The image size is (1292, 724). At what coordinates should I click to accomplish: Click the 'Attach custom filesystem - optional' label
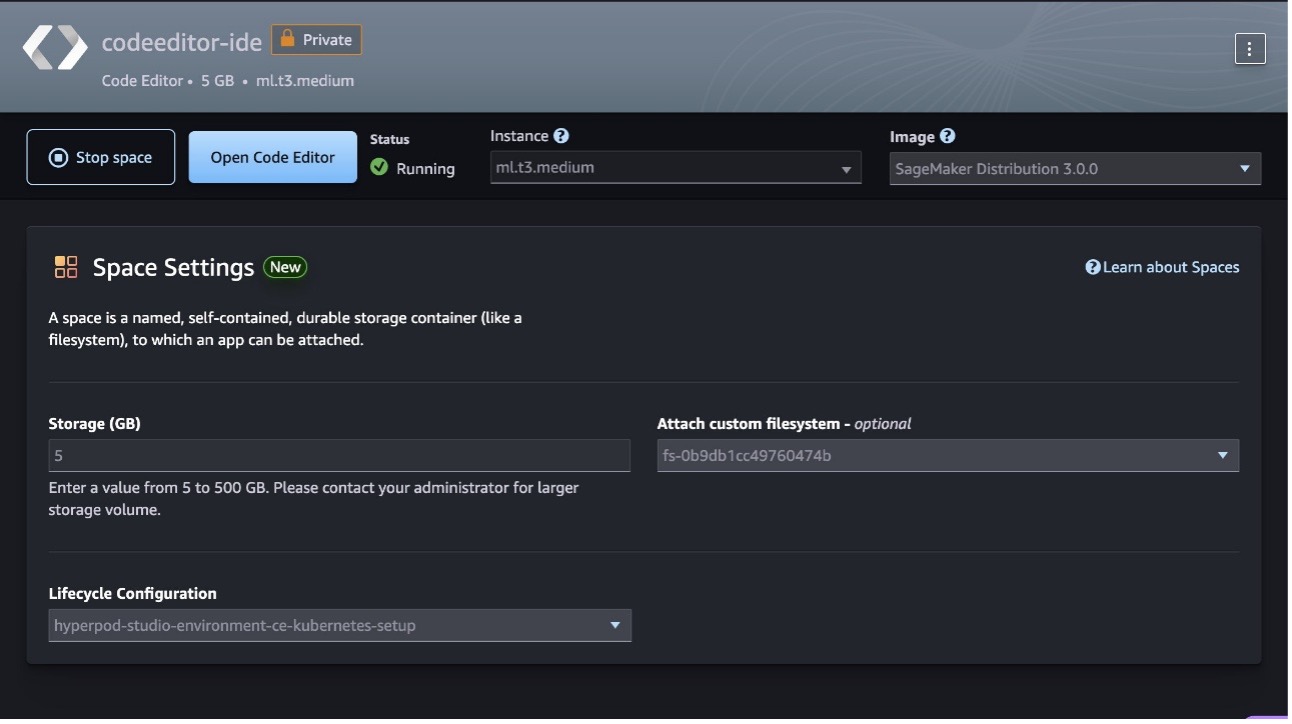(x=784, y=424)
